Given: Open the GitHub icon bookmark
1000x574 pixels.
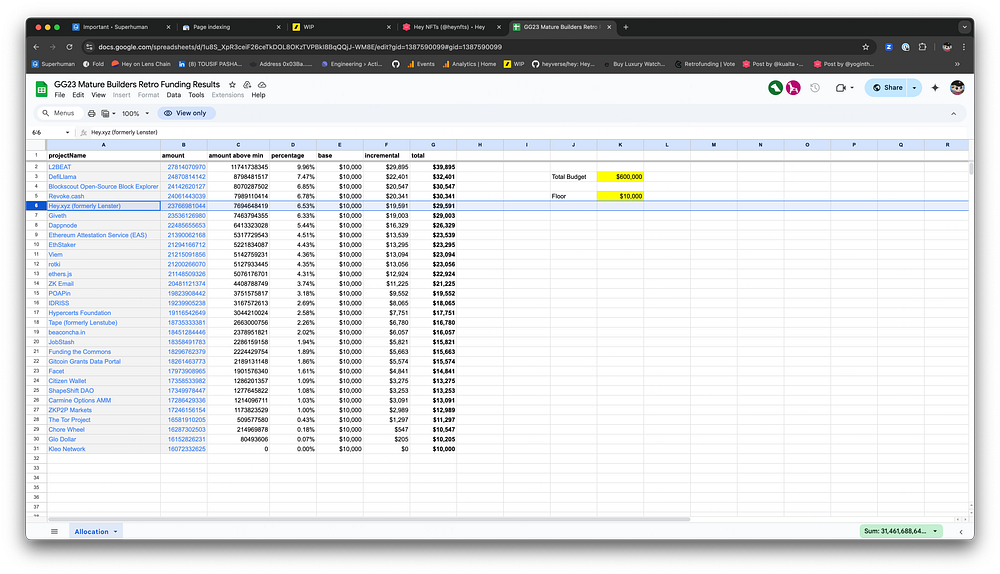Looking at the screenshot, I should [x=395, y=64].
